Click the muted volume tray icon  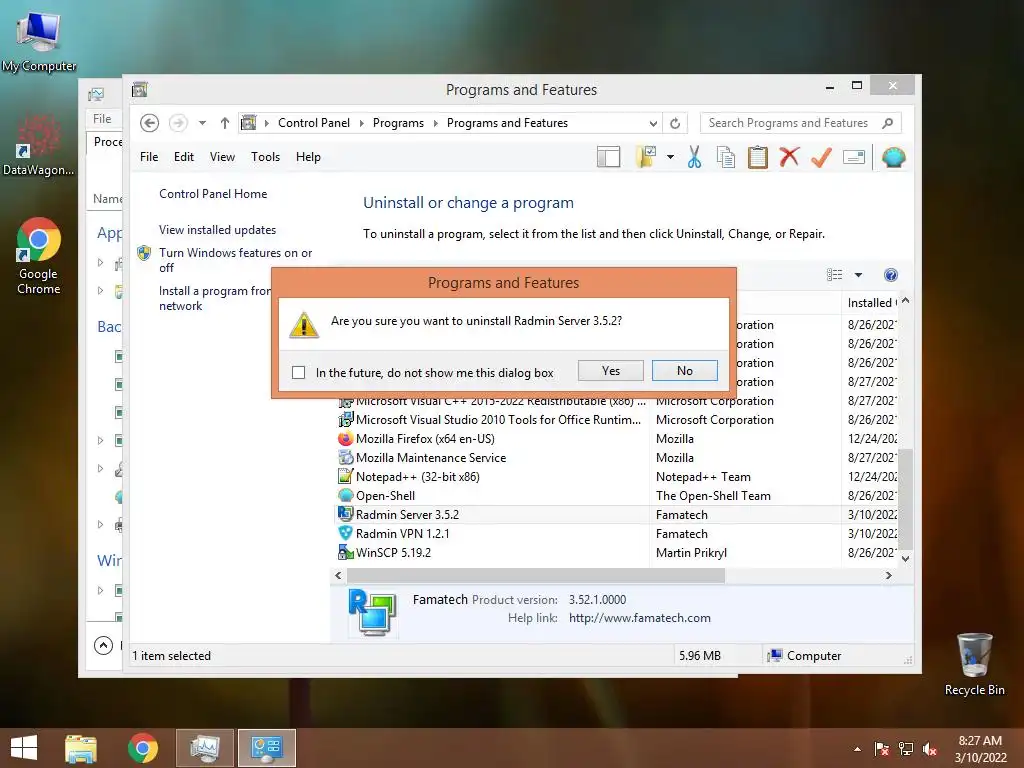[930, 749]
